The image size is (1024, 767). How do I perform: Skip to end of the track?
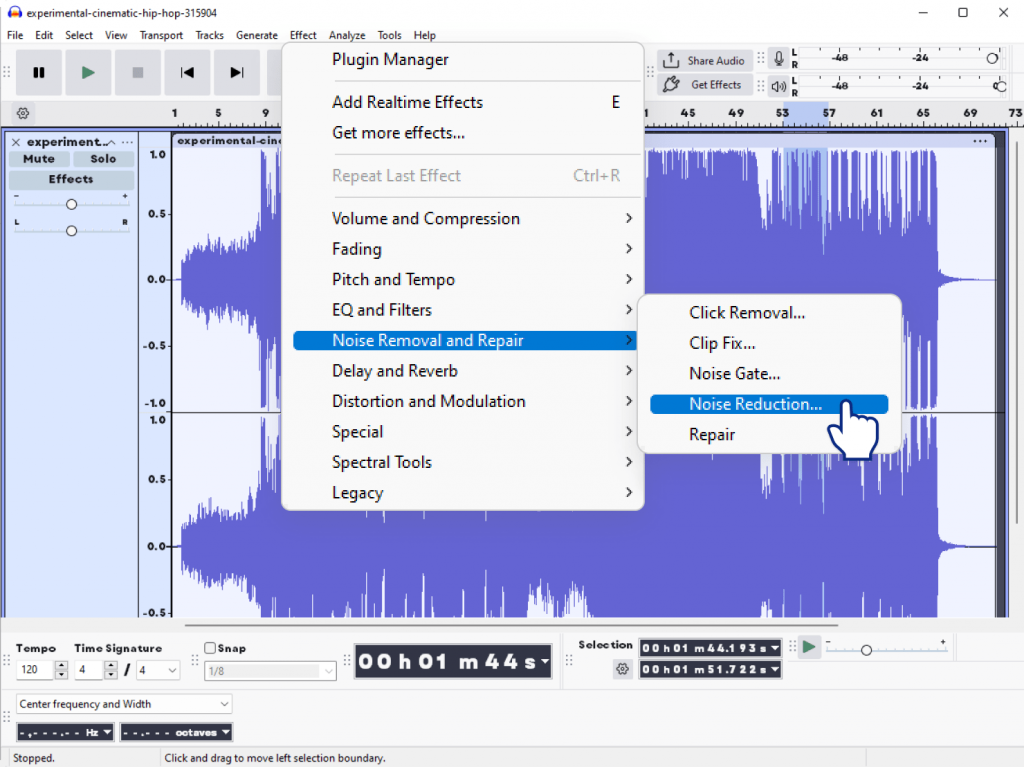tap(236, 72)
